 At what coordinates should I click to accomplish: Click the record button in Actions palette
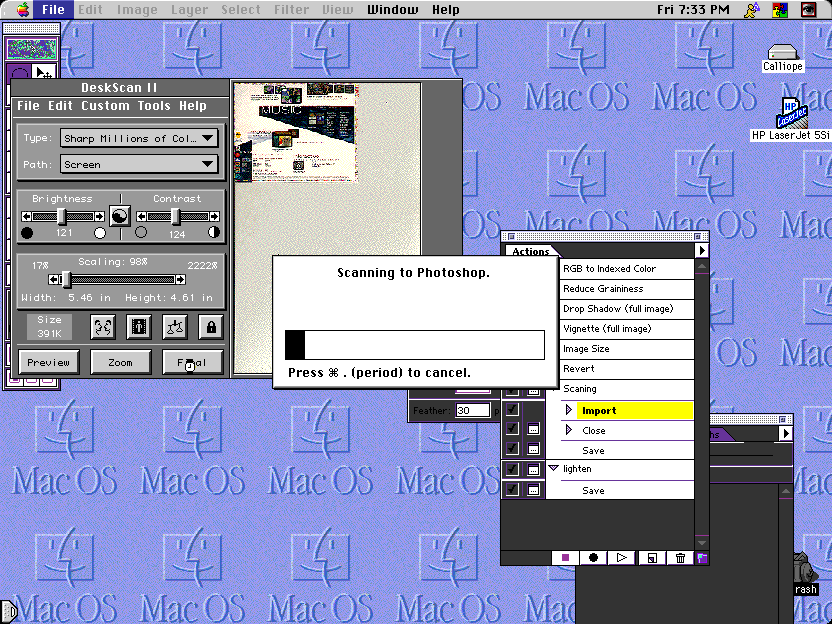tap(593, 558)
